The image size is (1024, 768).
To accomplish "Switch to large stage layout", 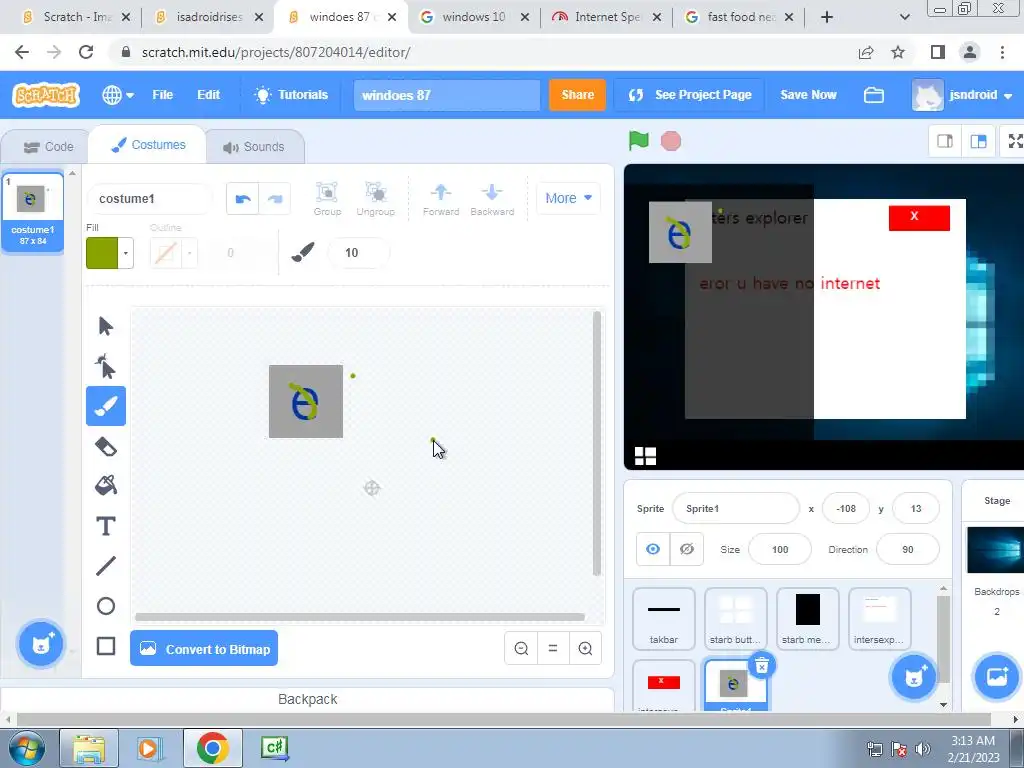I will tap(978, 141).
